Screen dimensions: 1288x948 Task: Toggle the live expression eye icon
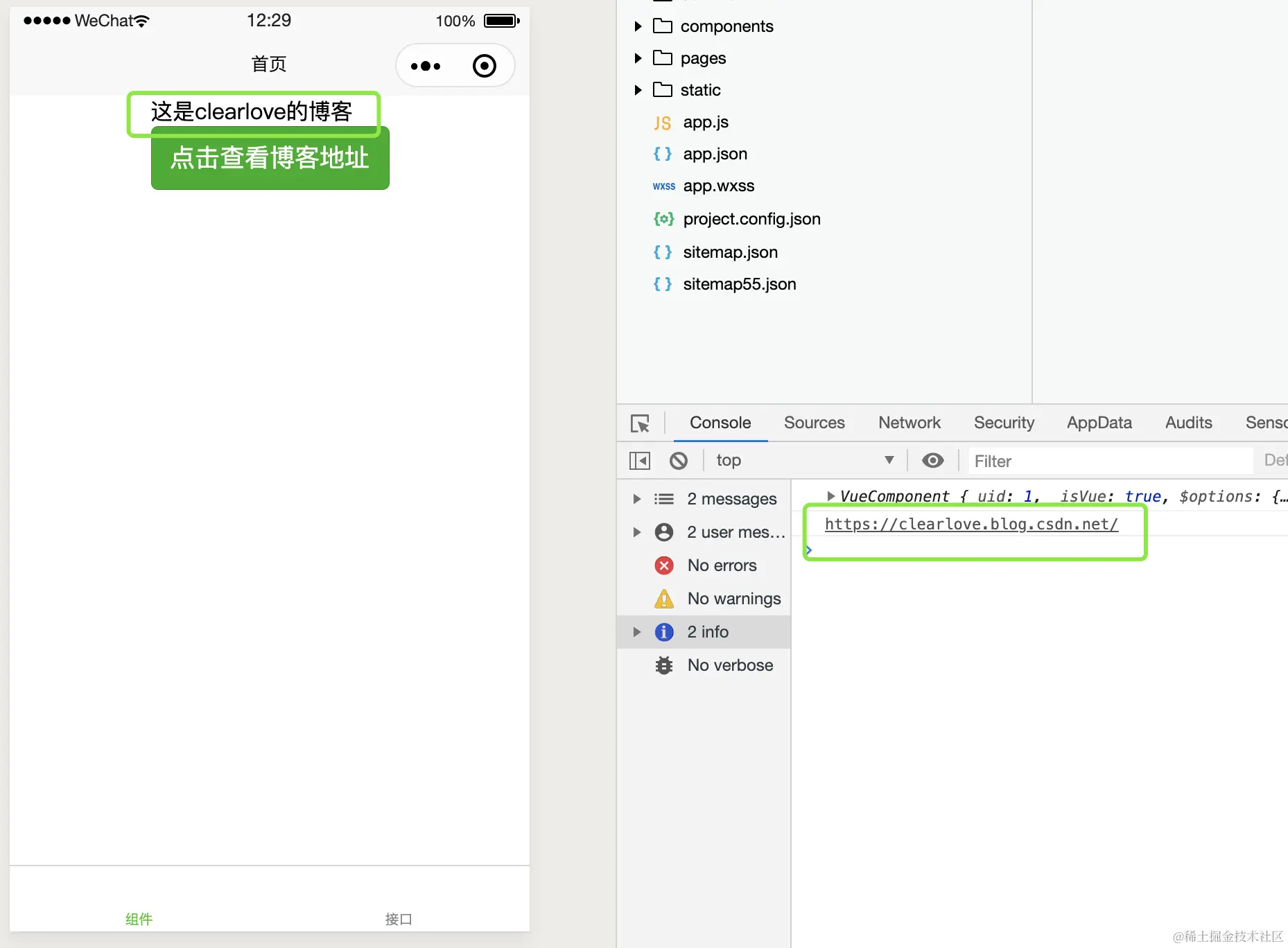coord(933,460)
